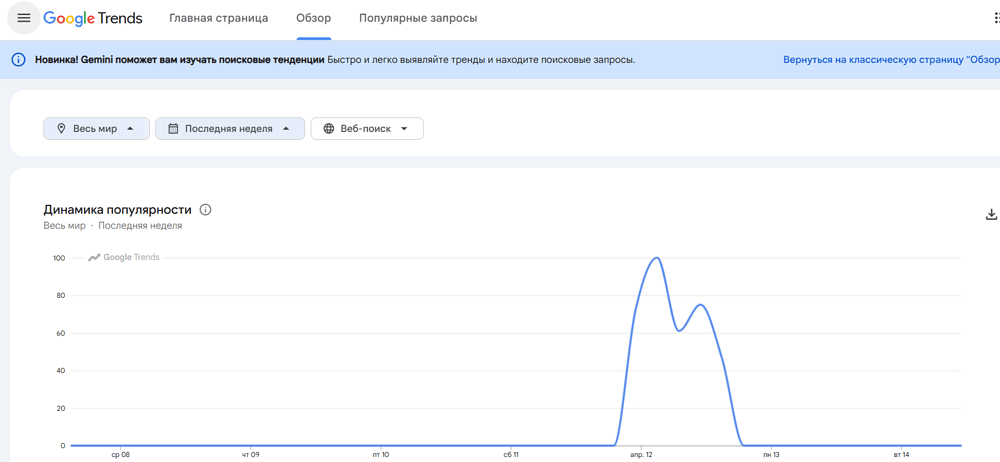This screenshot has width=1000, height=462.
Task: Switch to the Главная страница tab
Action: coord(218,18)
